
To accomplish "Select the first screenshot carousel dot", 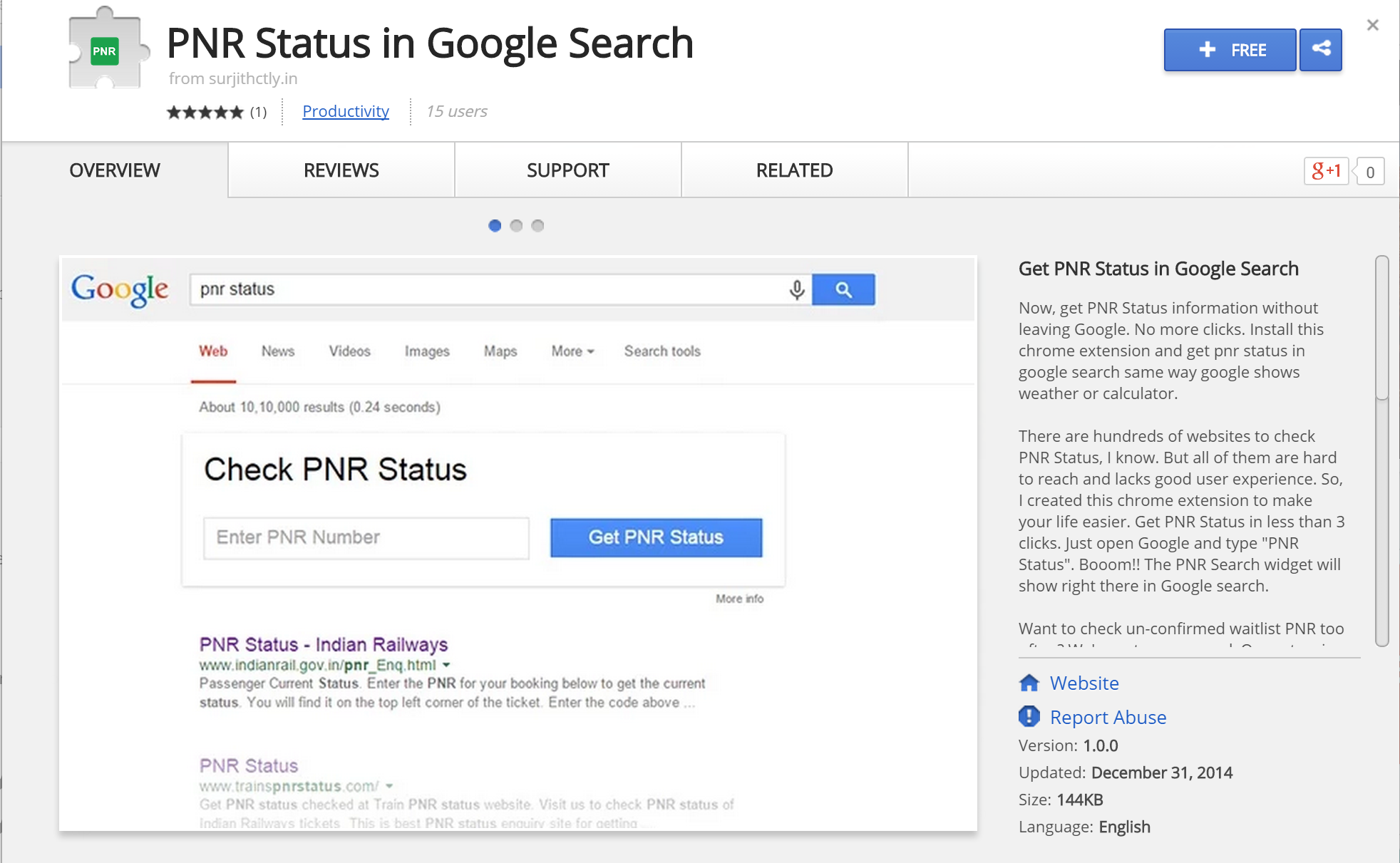I will coord(495,226).
